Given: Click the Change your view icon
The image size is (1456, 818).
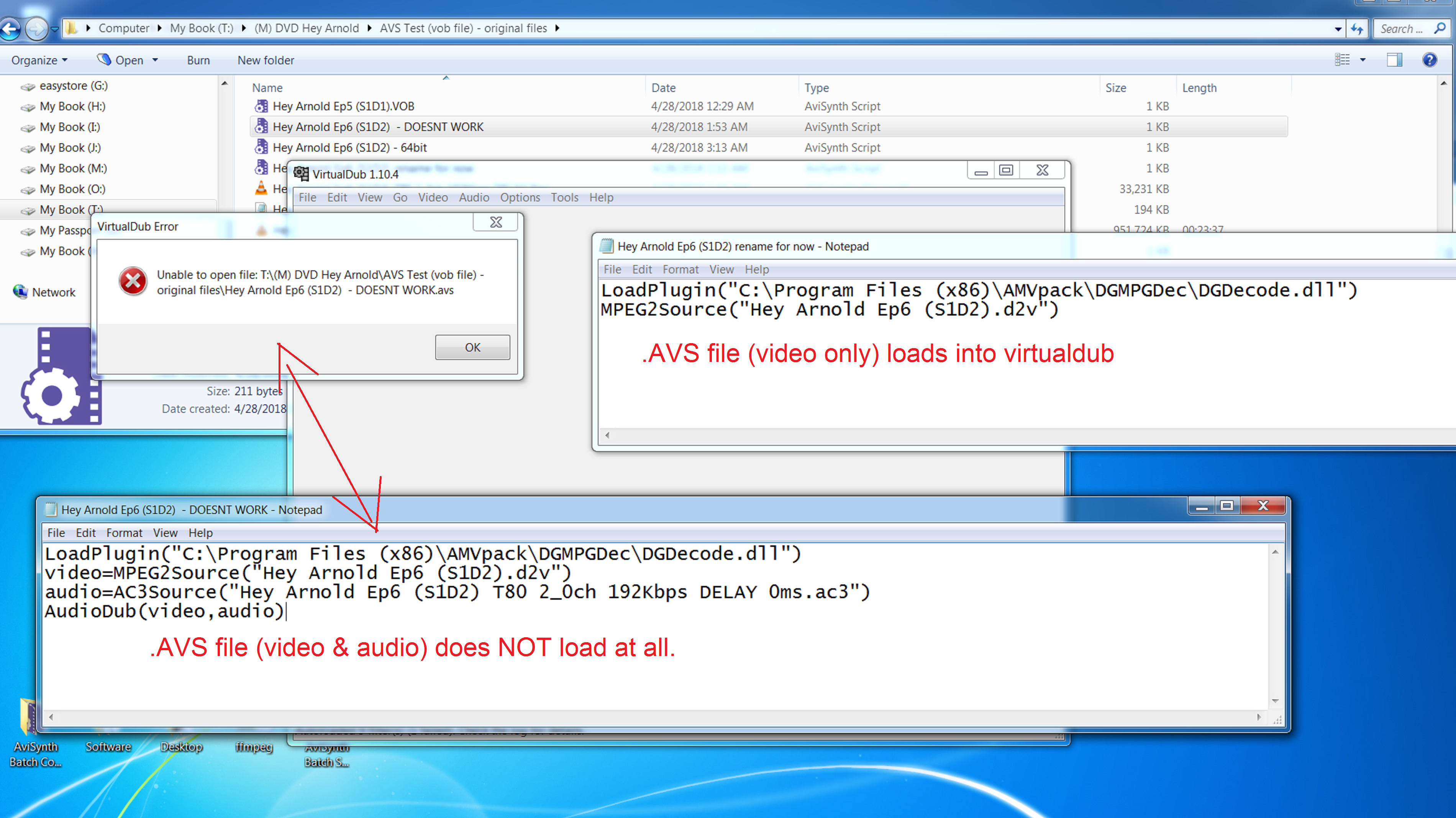Looking at the screenshot, I should coord(1342,60).
